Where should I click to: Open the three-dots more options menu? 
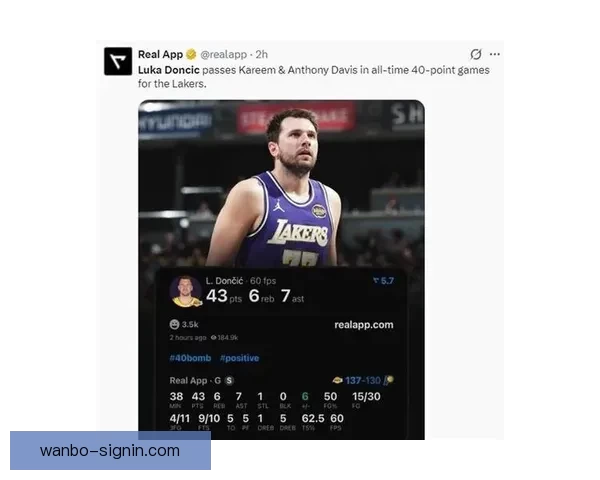(x=495, y=54)
